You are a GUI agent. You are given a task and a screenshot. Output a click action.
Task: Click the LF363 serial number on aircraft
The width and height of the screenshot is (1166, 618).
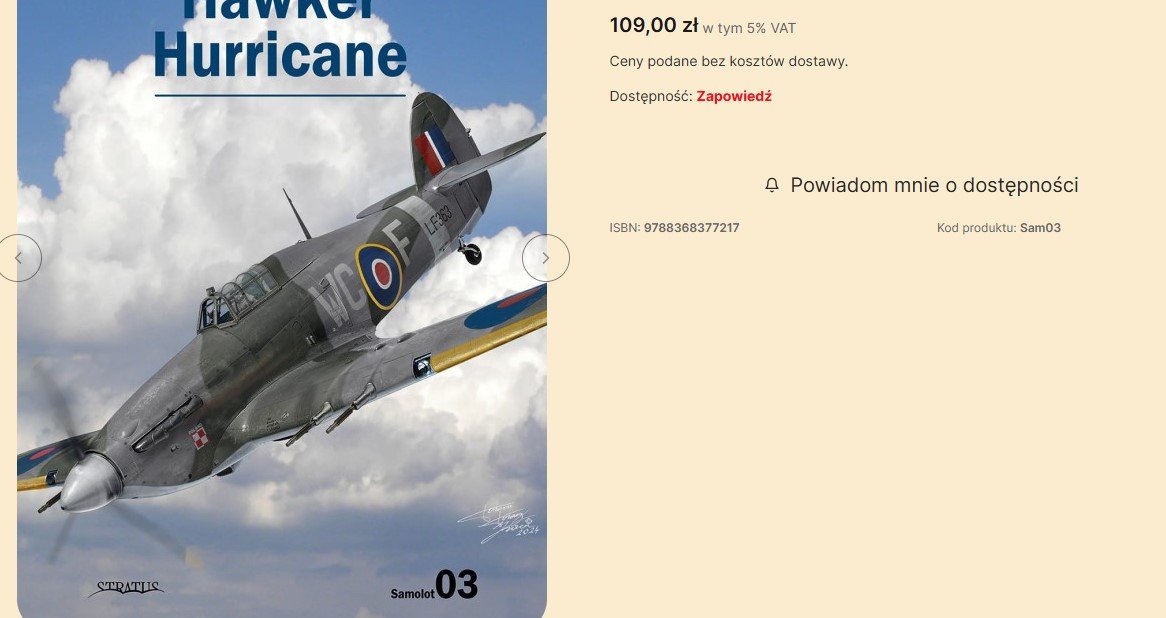click(x=439, y=219)
